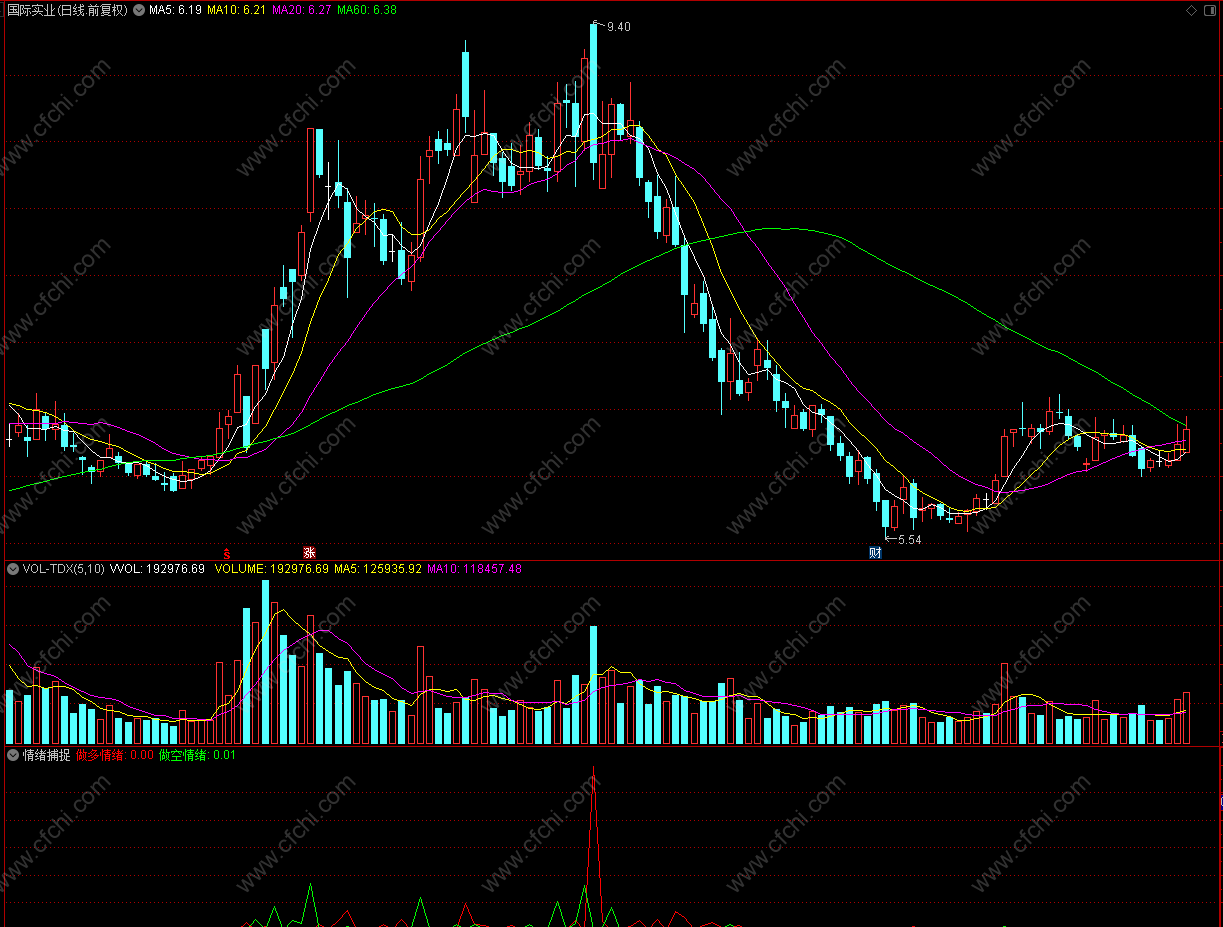
Task: Click the 5.54 low price annotation
Action: pos(908,540)
